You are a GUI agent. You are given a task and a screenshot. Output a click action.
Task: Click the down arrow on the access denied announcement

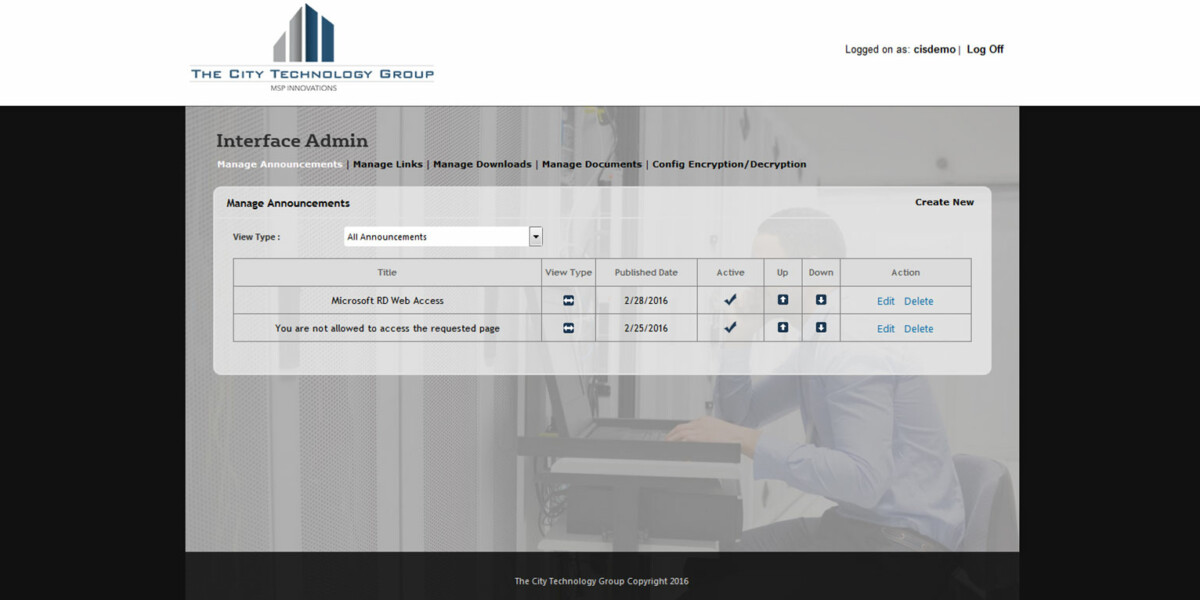820,327
